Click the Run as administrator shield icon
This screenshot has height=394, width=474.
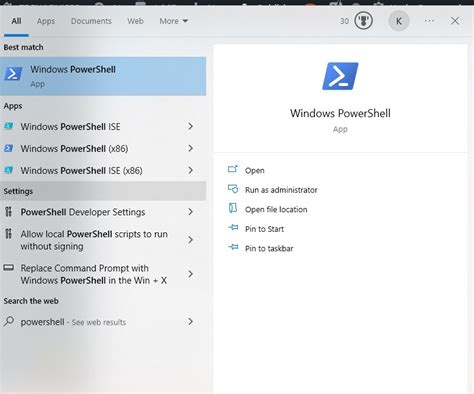click(x=233, y=189)
